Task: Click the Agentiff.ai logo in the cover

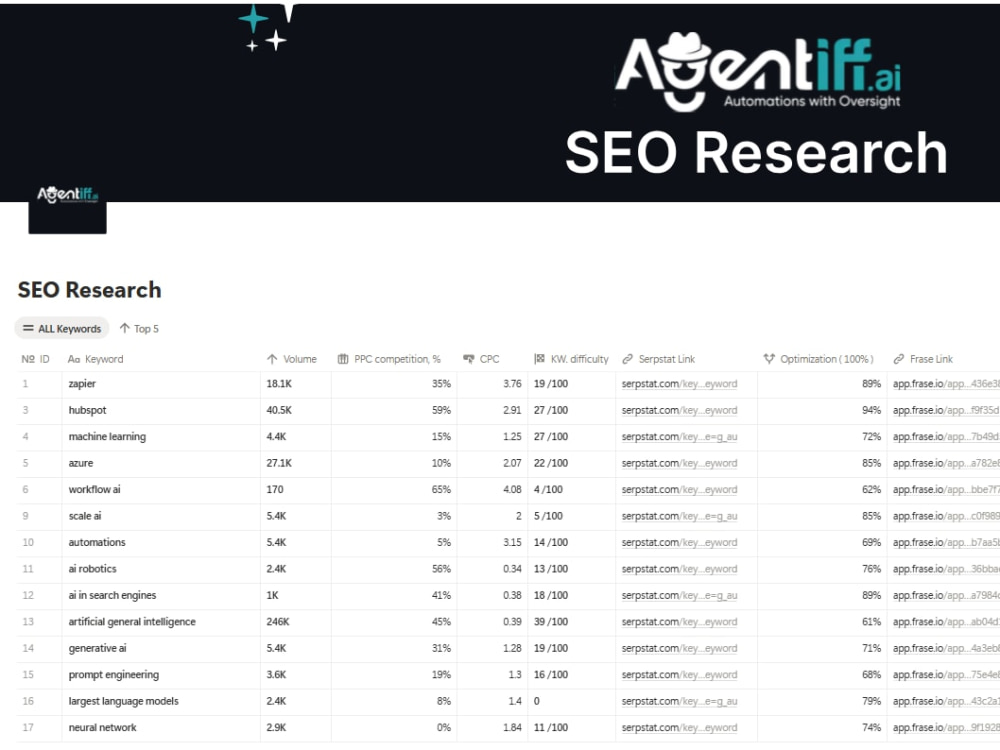Action: [x=757, y=71]
